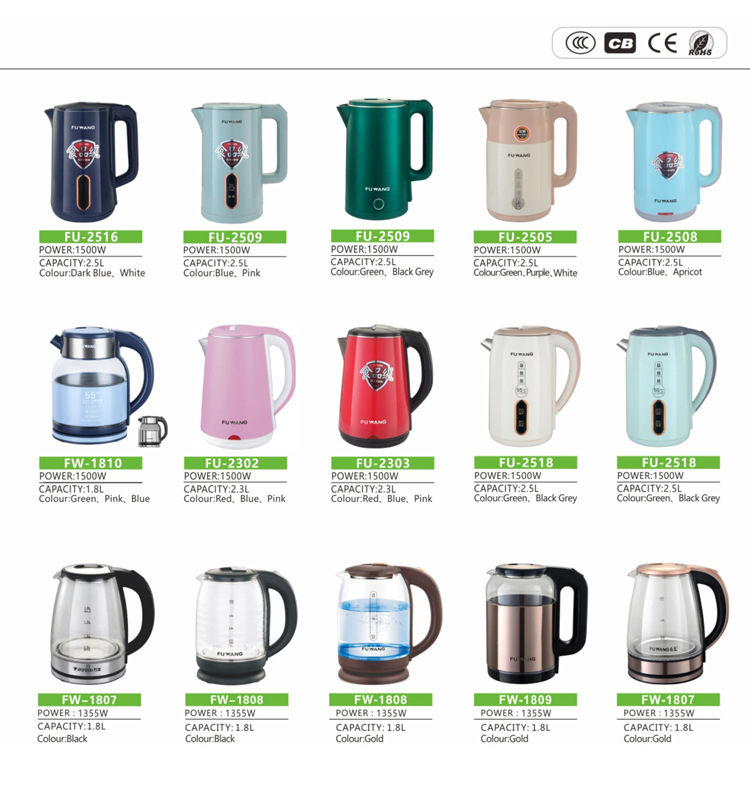Click the small mini kettle beside FW-1810
Image resolution: width=750 pixels, height=800 pixels.
[x=153, y=432]
